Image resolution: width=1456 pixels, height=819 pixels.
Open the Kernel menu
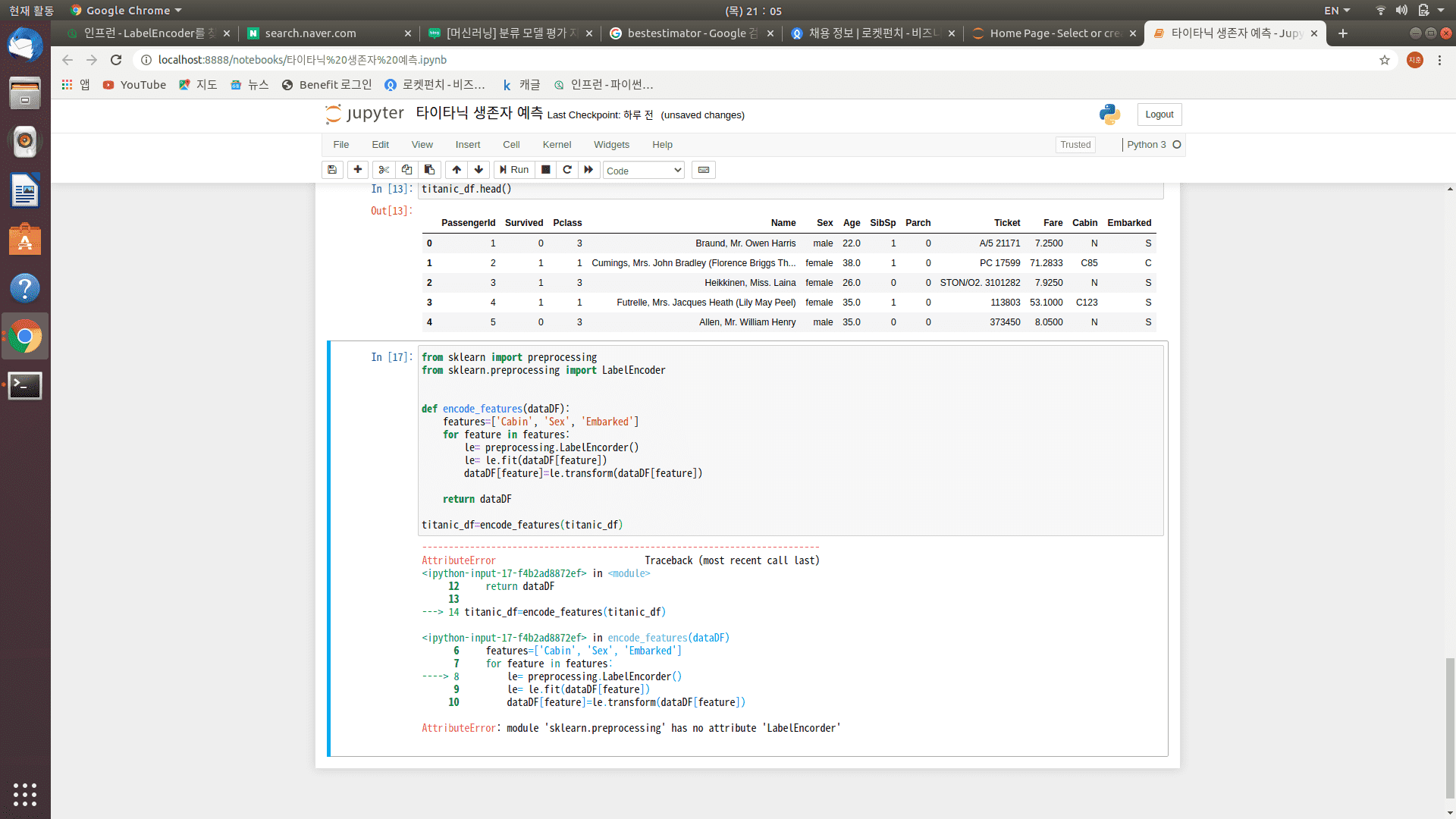557,145
